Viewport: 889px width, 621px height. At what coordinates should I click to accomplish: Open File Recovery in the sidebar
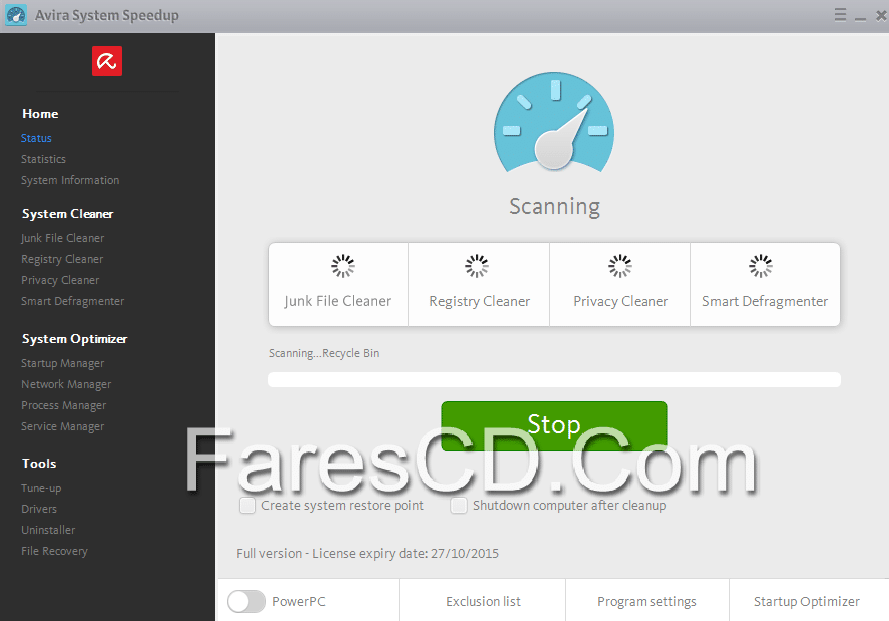coord(54,551)
